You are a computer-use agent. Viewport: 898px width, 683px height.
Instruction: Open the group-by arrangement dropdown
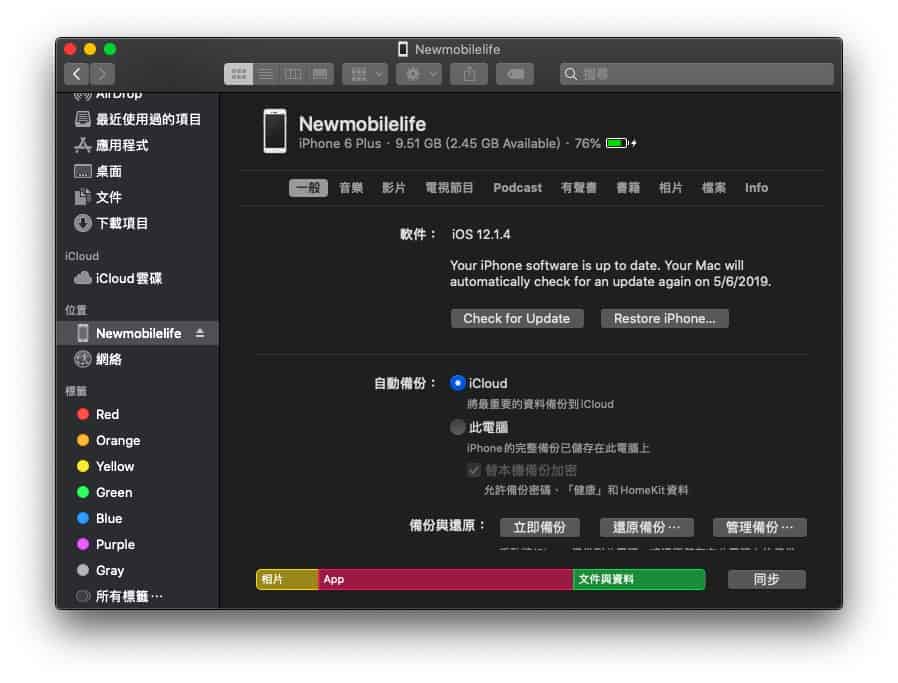[x=365, y=74]
